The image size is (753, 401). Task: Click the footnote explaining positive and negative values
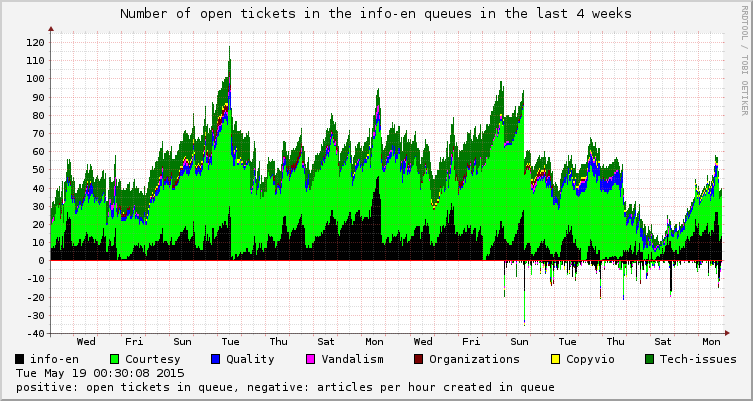coord(285,387)
